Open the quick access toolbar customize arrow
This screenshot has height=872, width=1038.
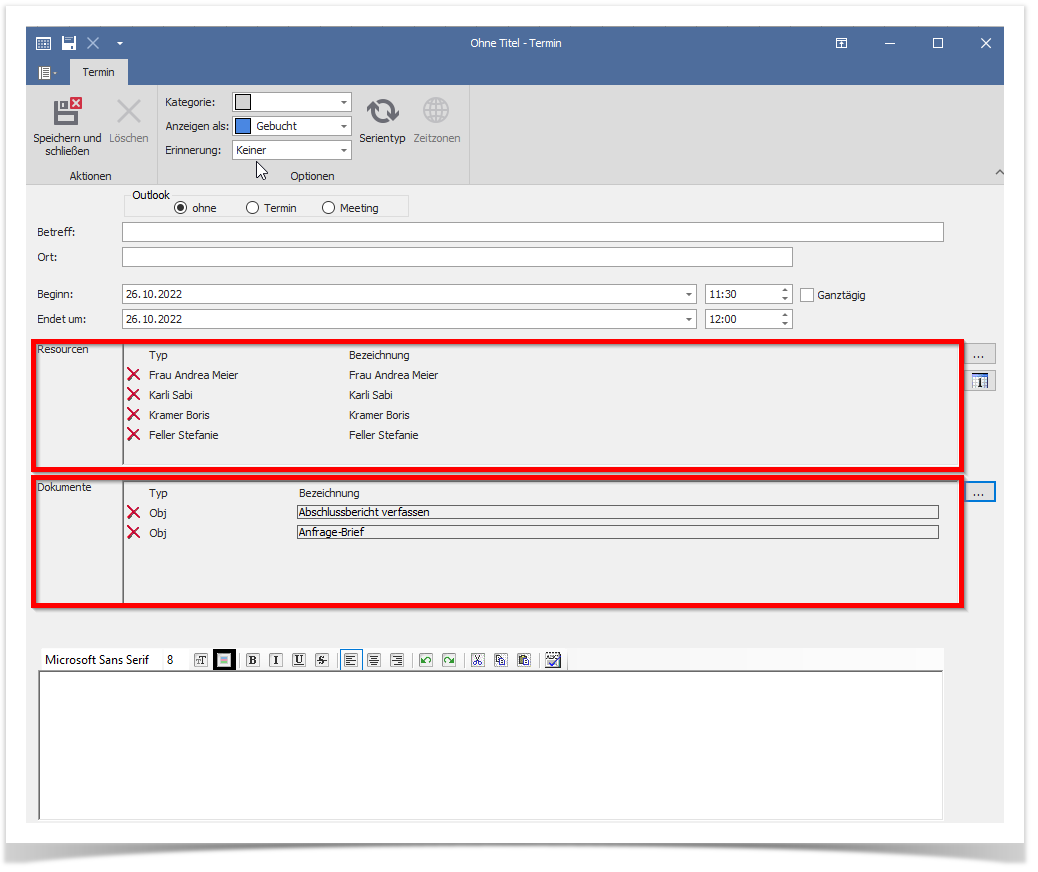tap(120, 44)
